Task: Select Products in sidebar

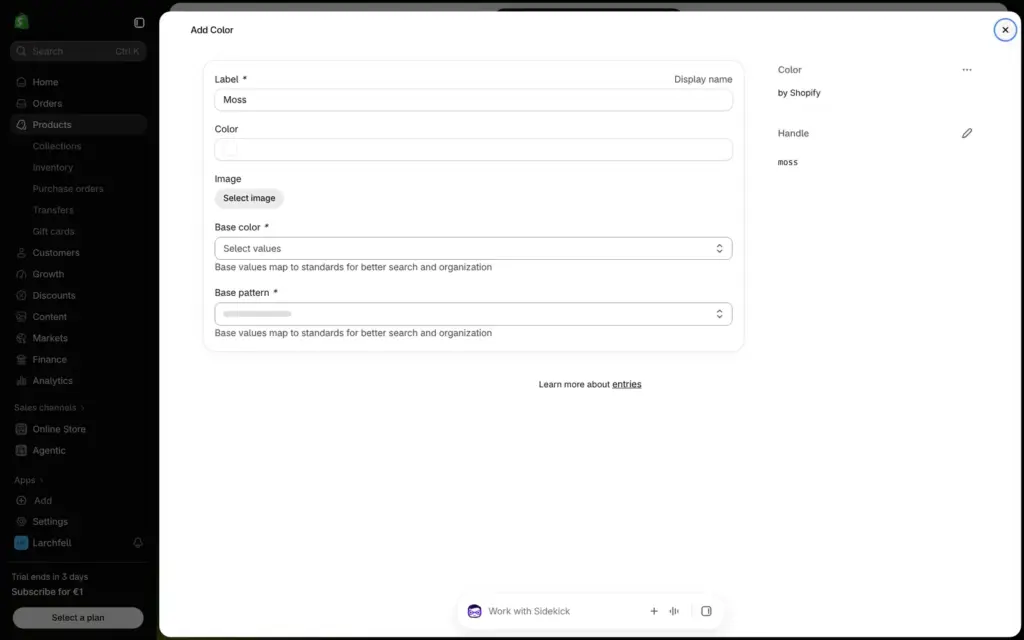Action: tap(78, 125)
